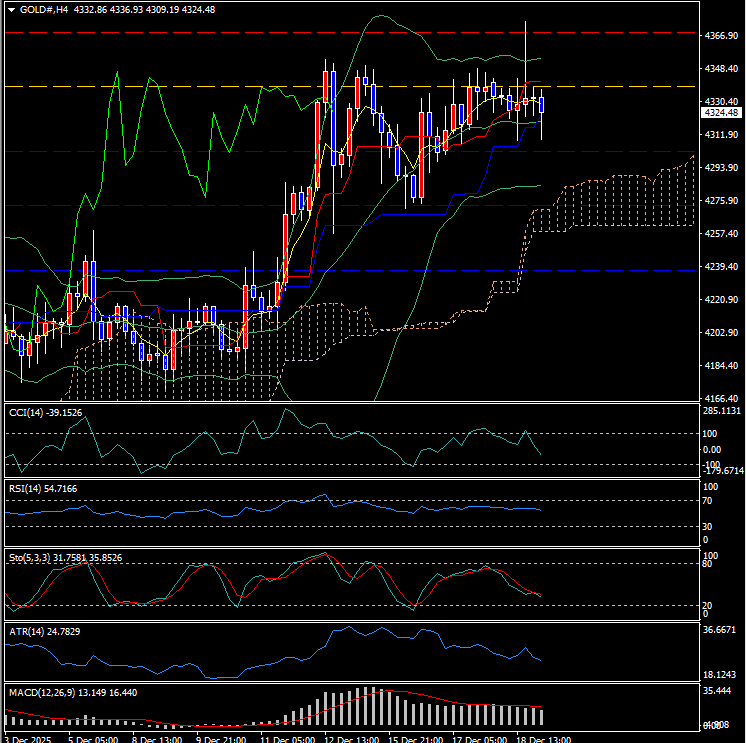746x743 pixels.
Task: Click the 4184.40 price scale label
Action: pos(721,366)
